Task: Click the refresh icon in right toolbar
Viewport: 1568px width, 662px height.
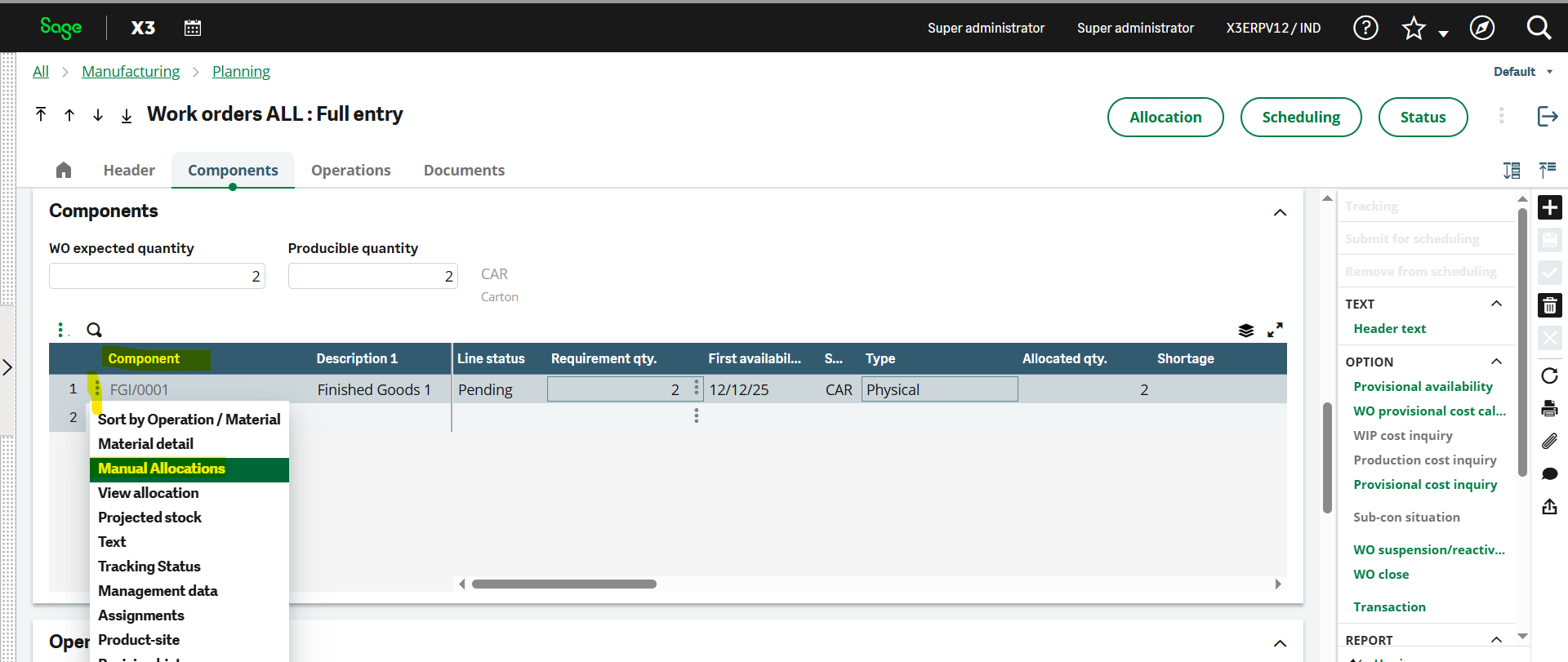Action: [1550, 375]
